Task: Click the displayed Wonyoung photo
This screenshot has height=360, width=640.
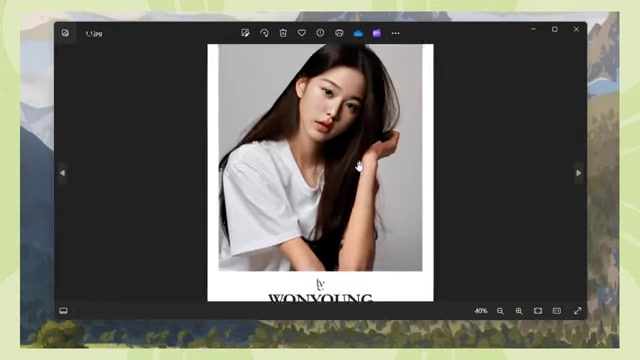Action: (320, 173)
